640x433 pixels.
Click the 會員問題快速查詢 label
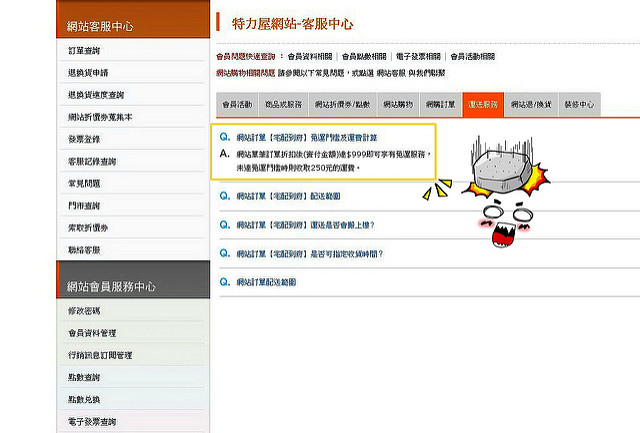pyautogui.click(x=246, y=56)
